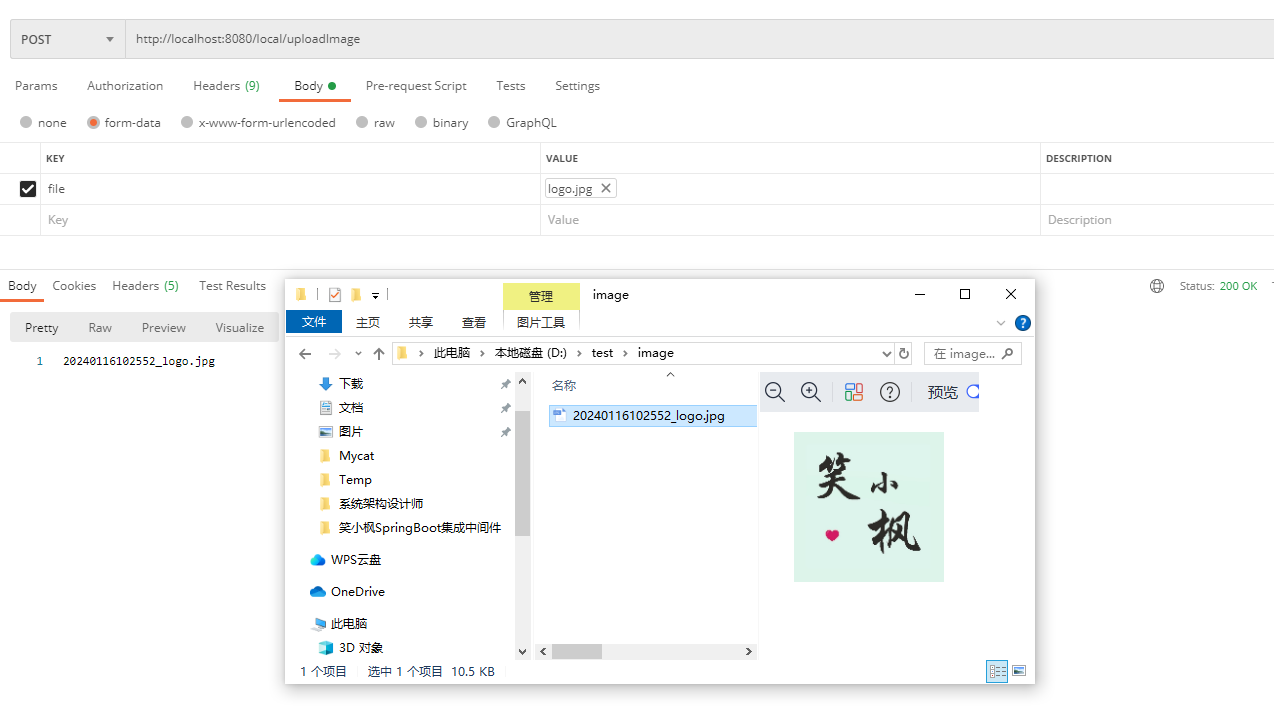This screenshot has height=725, width=1274.
Task: Switch response view to Visualize
Action: coord(240,328)
